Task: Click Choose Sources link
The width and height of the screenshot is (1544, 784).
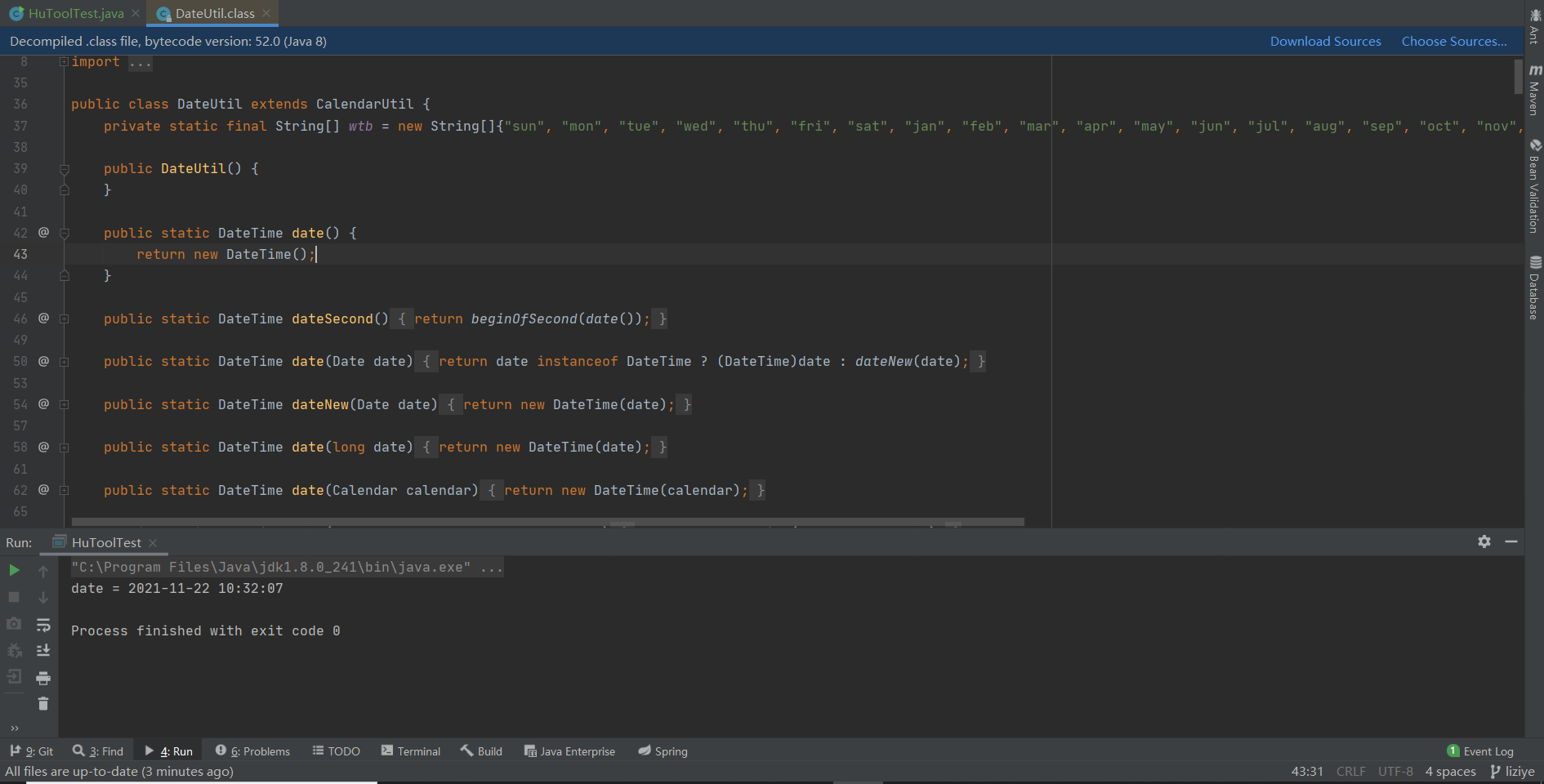Action: 1454,41
